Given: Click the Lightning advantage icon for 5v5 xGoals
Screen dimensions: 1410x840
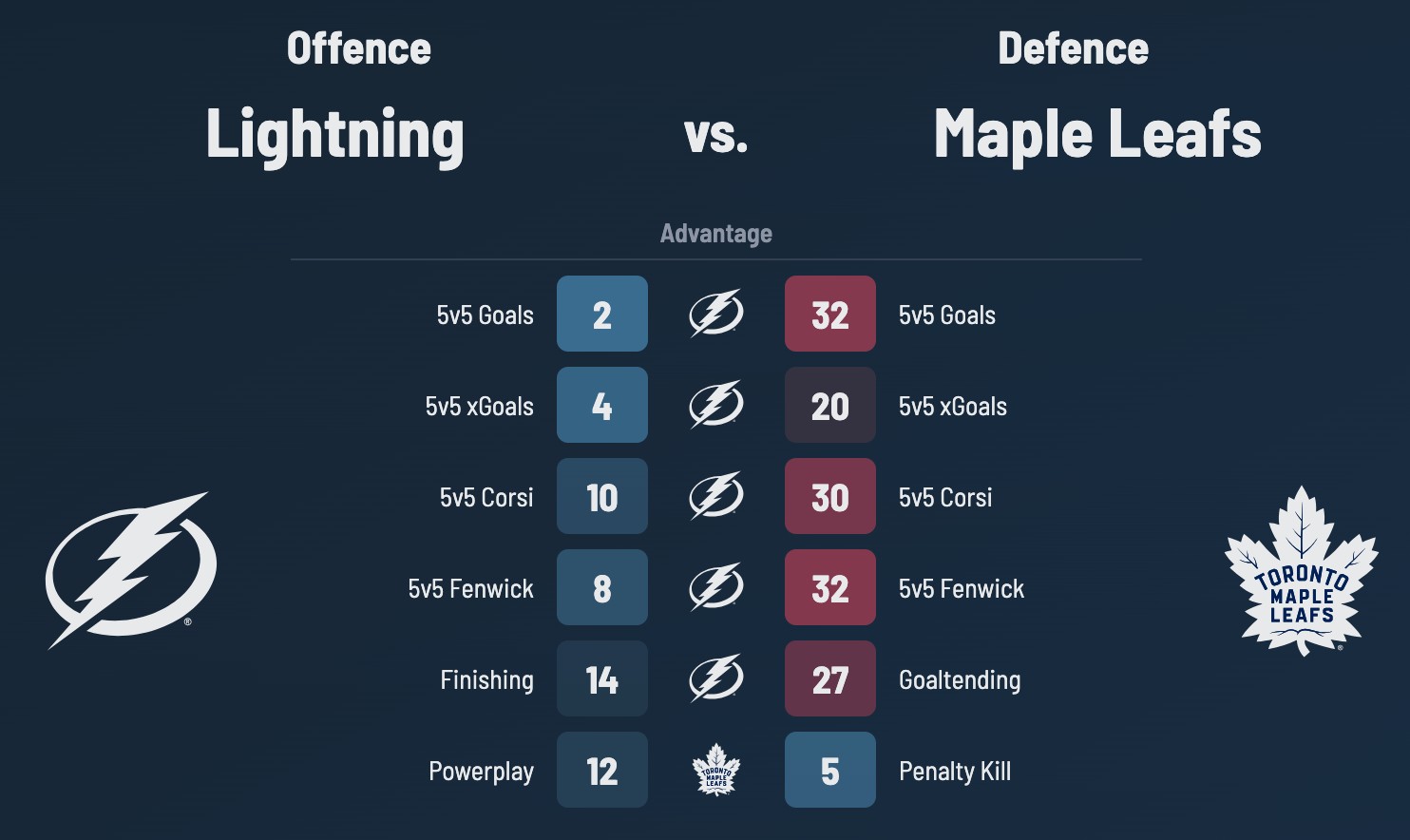Looking at the screenshot, I should (715, 405).
